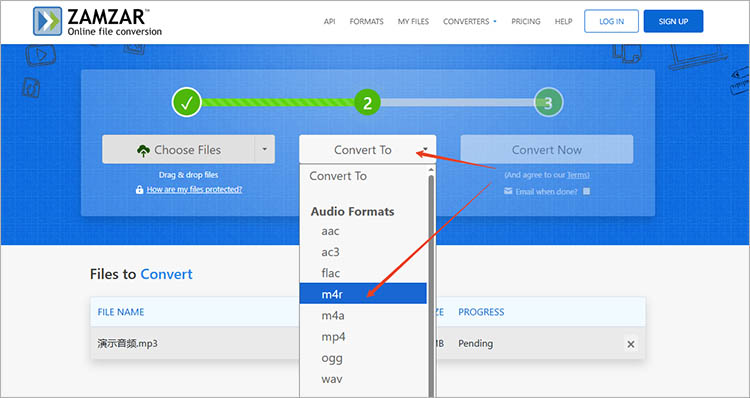Click the FILE NAME column header
Image resolution: width=750 pixels, height=398 pixels.
[x=121, y=312]
